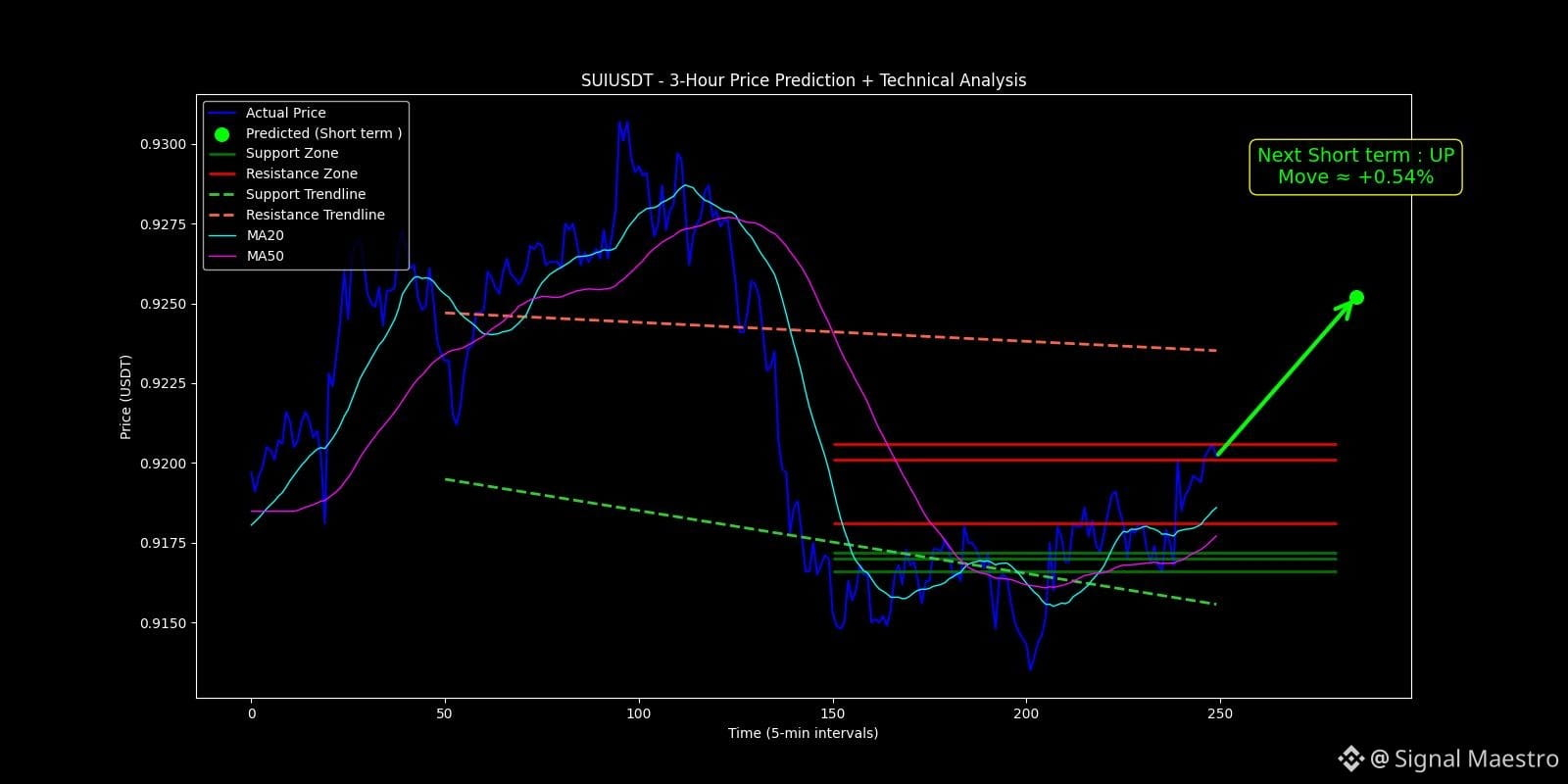Image resolution: width=1568 pixels, height=784 pixels.
Task: Select the 0.9200 price tick label
Action: (x=163, y=464)
